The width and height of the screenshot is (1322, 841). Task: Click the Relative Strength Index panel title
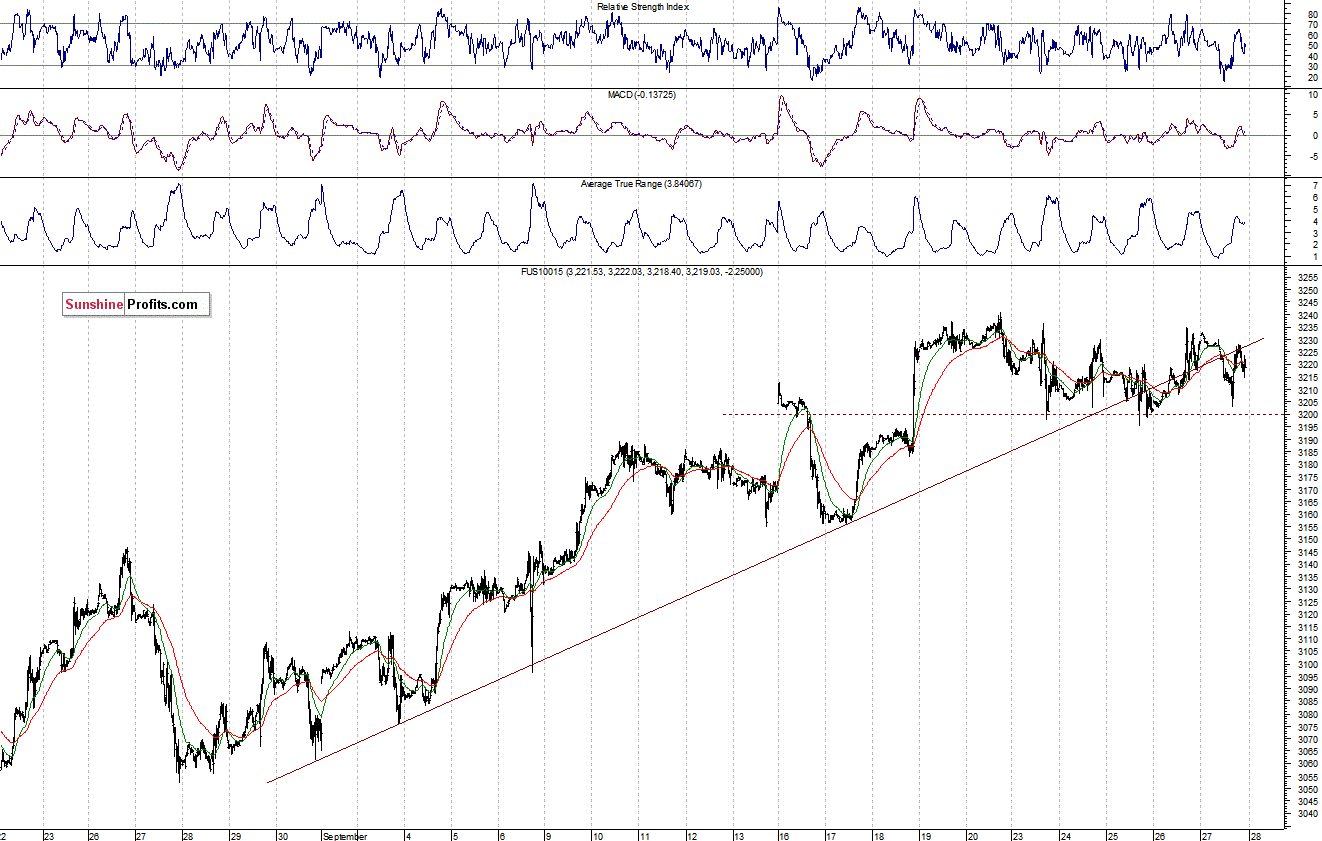pyautogui.click(x=643, y=6)
